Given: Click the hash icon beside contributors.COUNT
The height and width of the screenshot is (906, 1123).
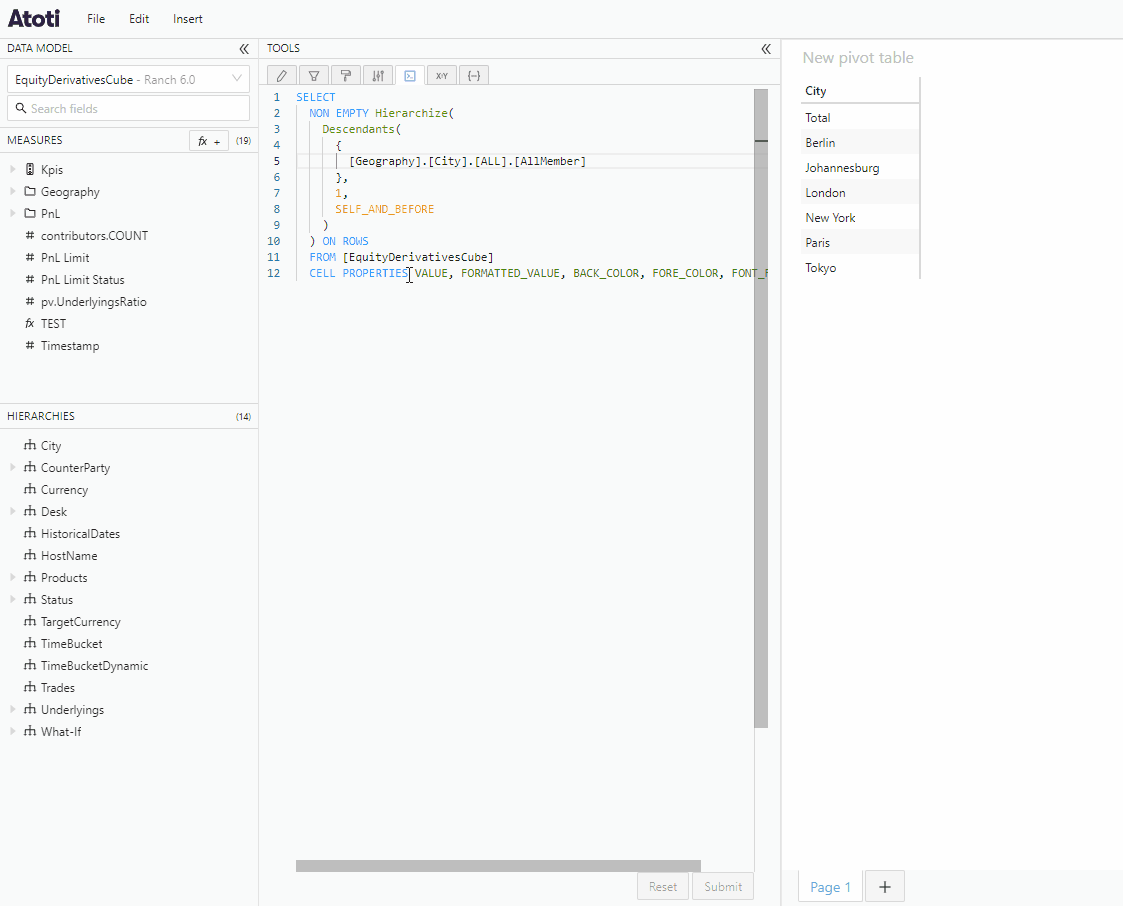Looking at the screenshot, I should click(x=30, y=236).
